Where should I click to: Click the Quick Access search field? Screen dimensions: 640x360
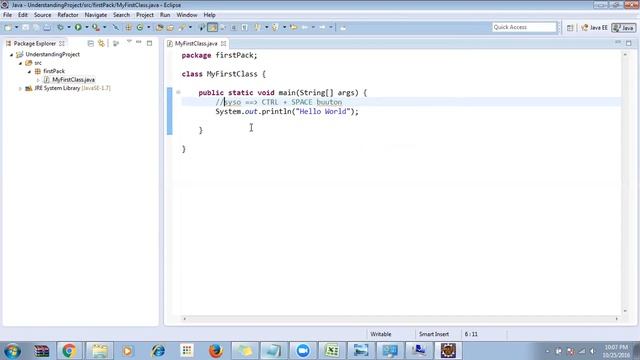(x=524, y=27)
